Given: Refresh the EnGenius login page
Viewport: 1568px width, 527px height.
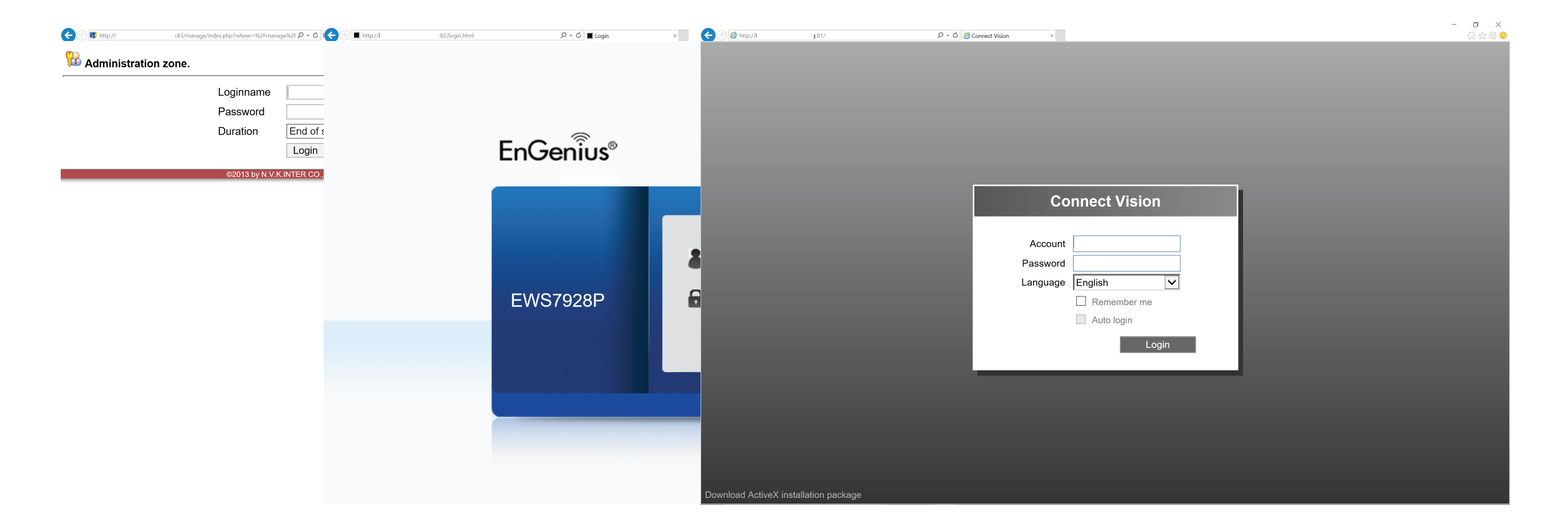Looking at the screenshot, I should pos(579,35).
